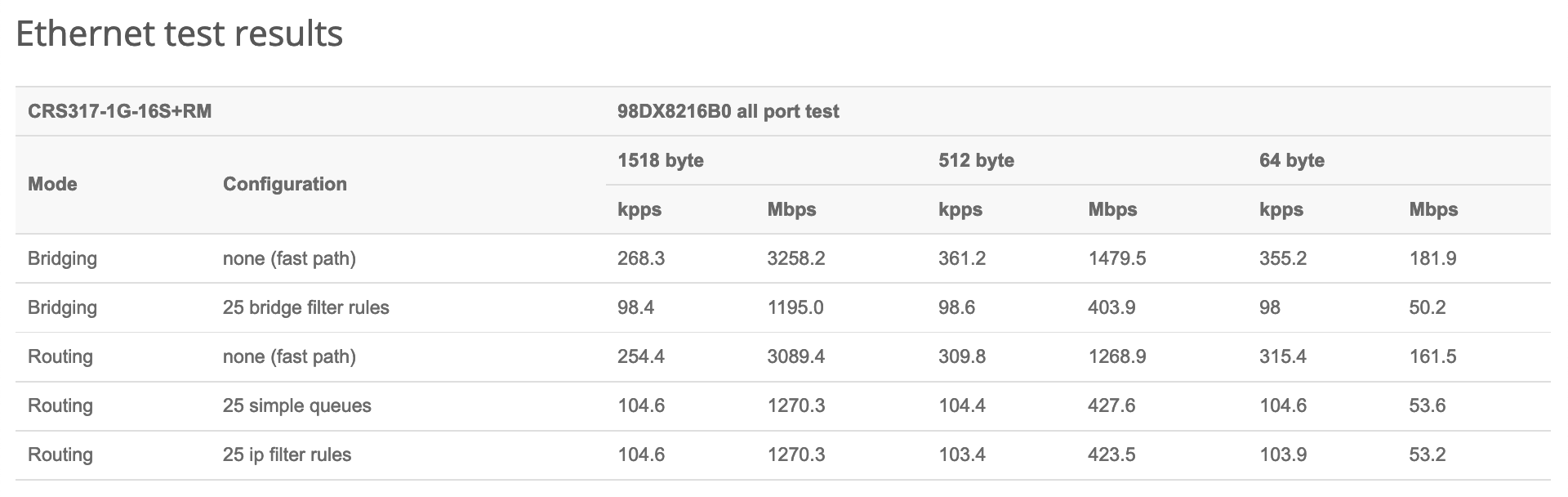Select the 427.6 Mbps cell
Screen dimensions: 1568x497
pos(1111,406)
